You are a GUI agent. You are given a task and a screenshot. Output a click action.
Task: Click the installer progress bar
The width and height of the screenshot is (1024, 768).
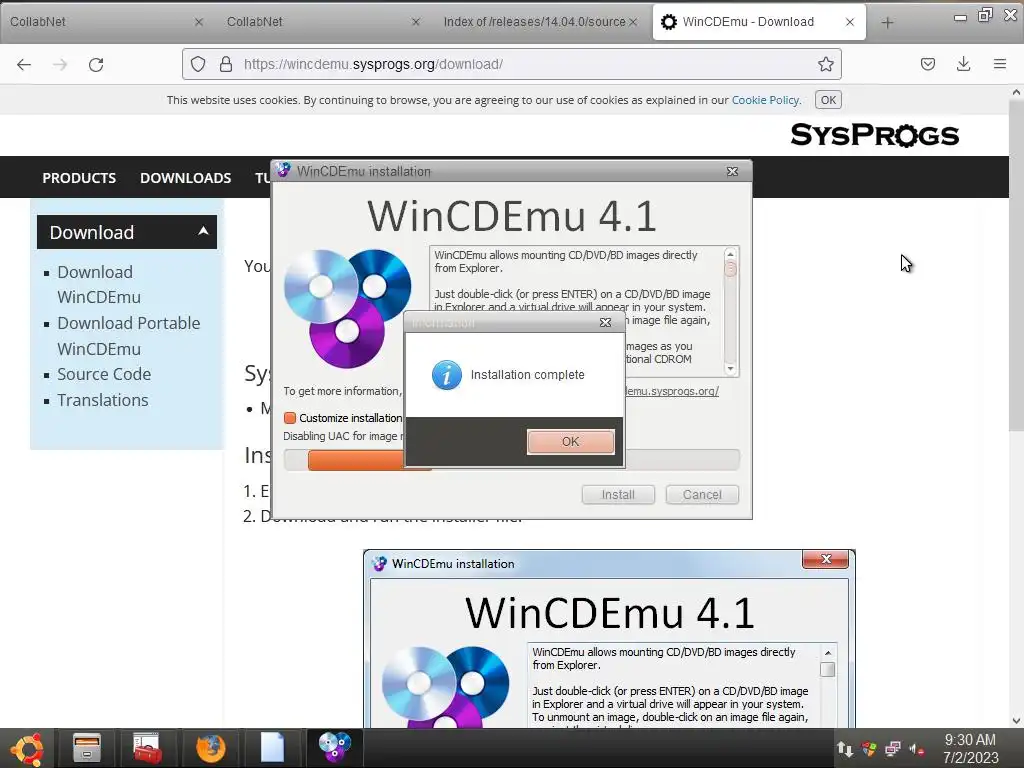pos(511,460)
